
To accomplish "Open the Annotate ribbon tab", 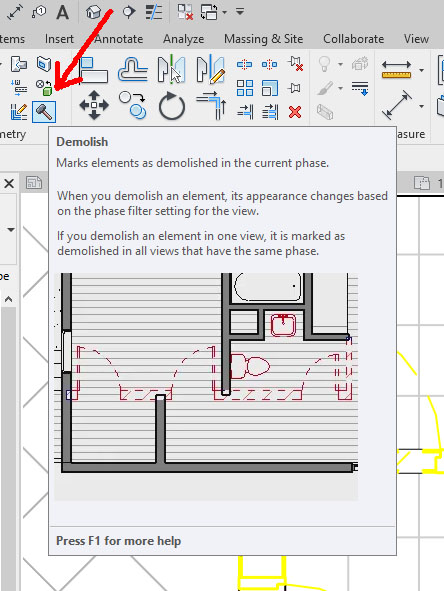I will click(119, 39).
